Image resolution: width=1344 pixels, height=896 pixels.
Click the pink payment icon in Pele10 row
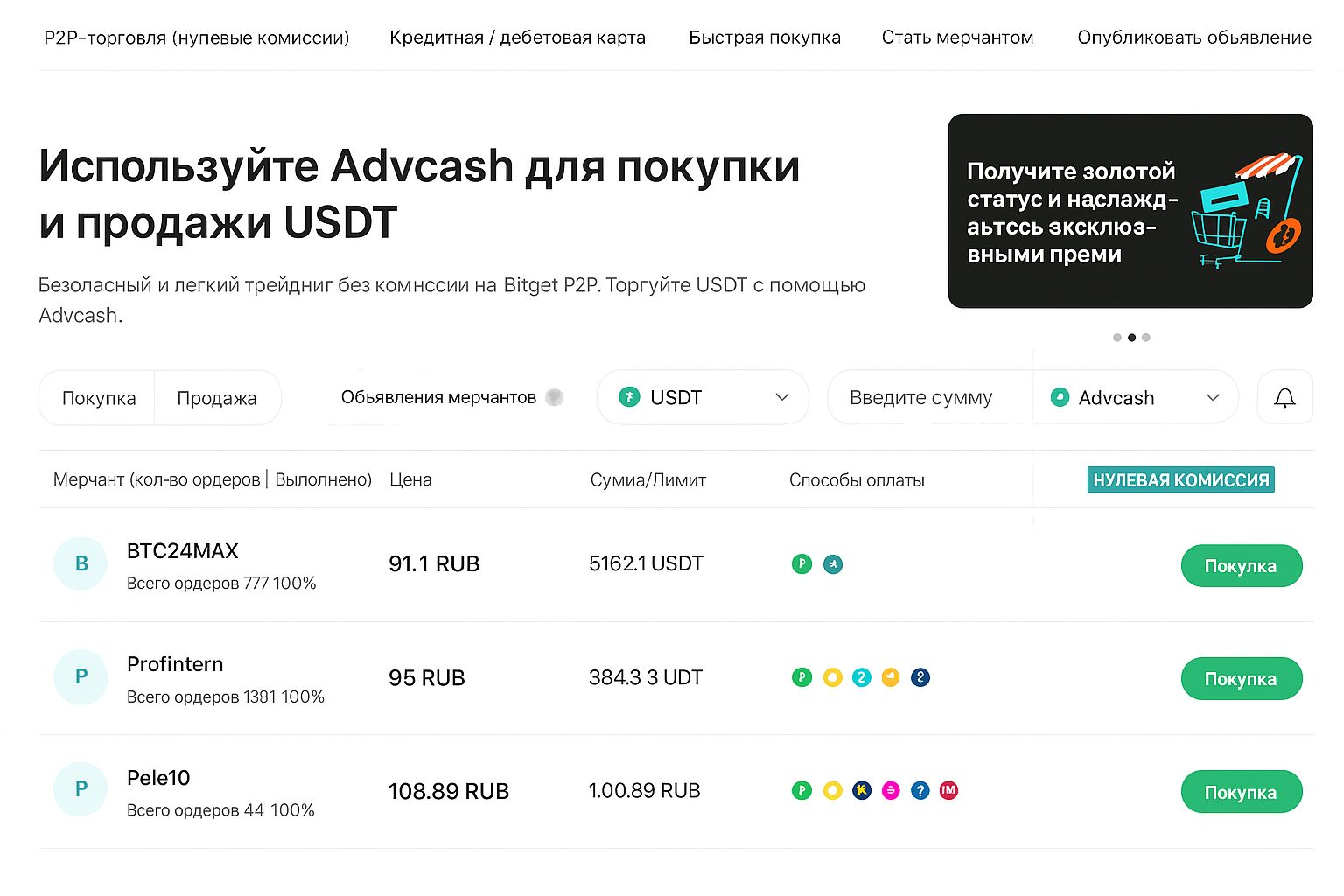click(891, 790)
